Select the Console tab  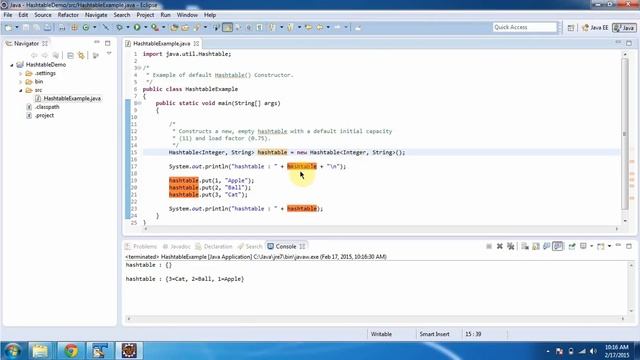tap(286, 247)
